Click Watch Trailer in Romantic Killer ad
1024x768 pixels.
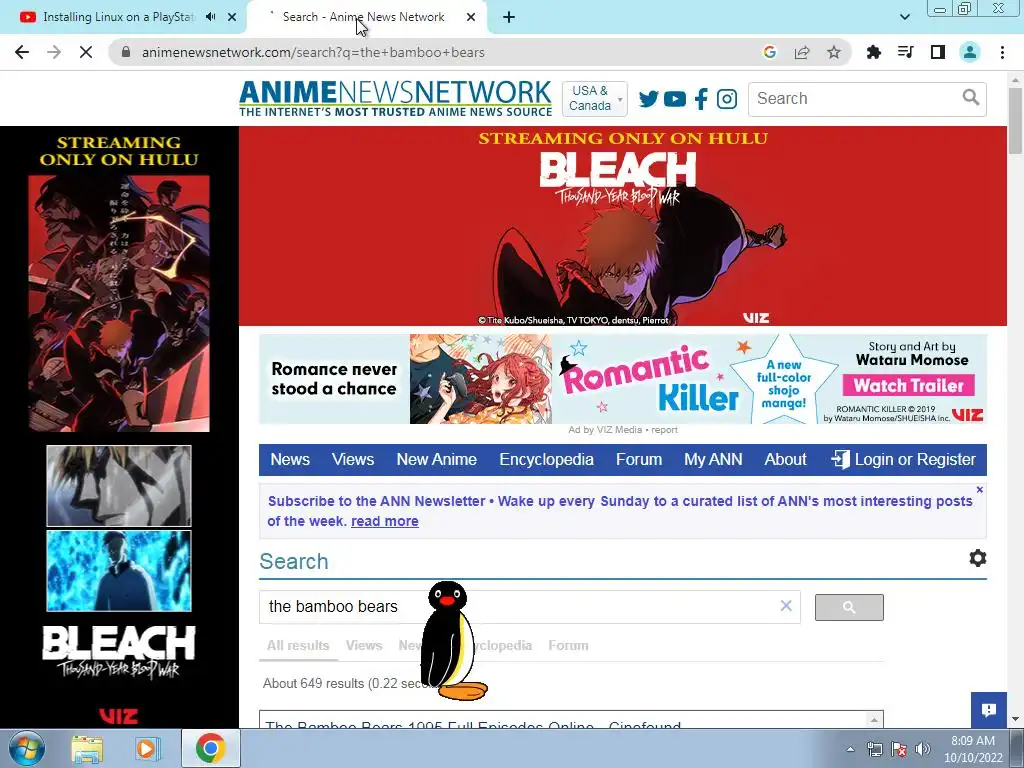click(x=908, y=385)
